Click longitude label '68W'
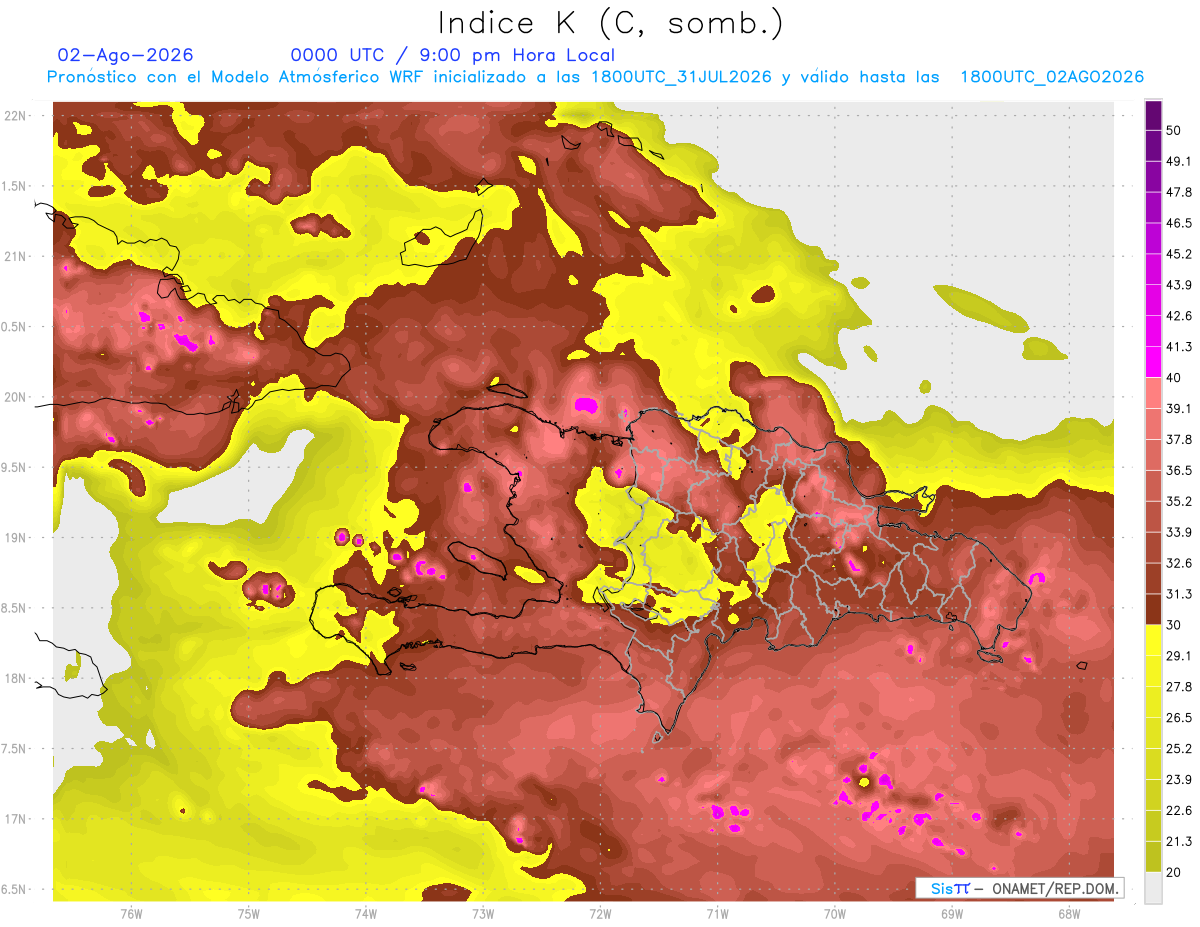The width and height of the screenshot is (1200, 927). [x=1069, y=915]
